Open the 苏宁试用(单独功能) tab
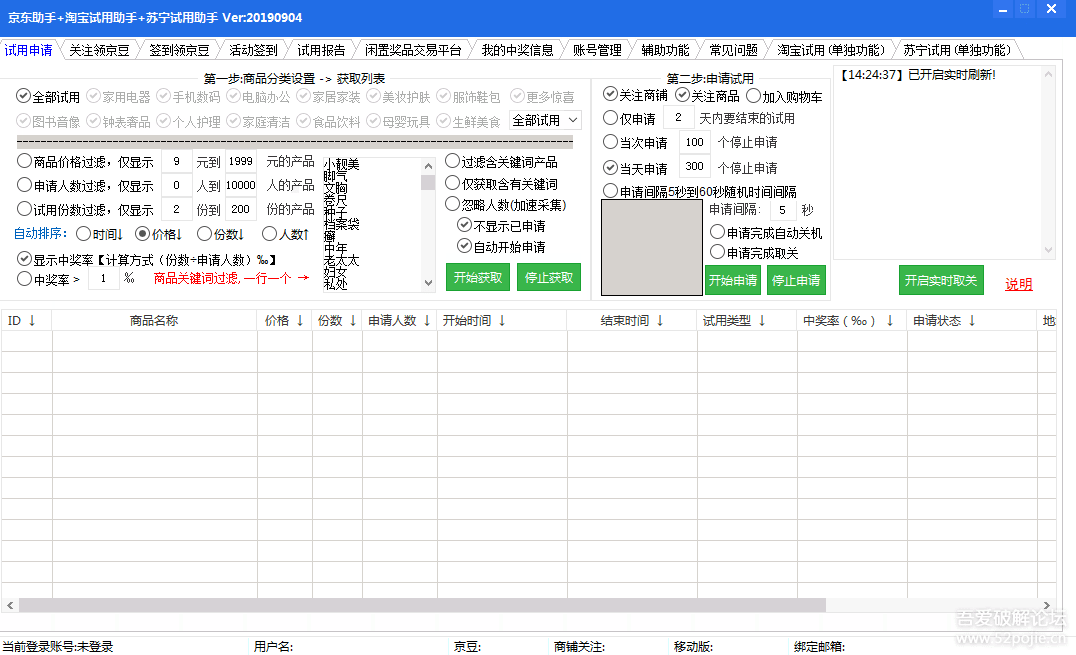 [x=957, y=50]
